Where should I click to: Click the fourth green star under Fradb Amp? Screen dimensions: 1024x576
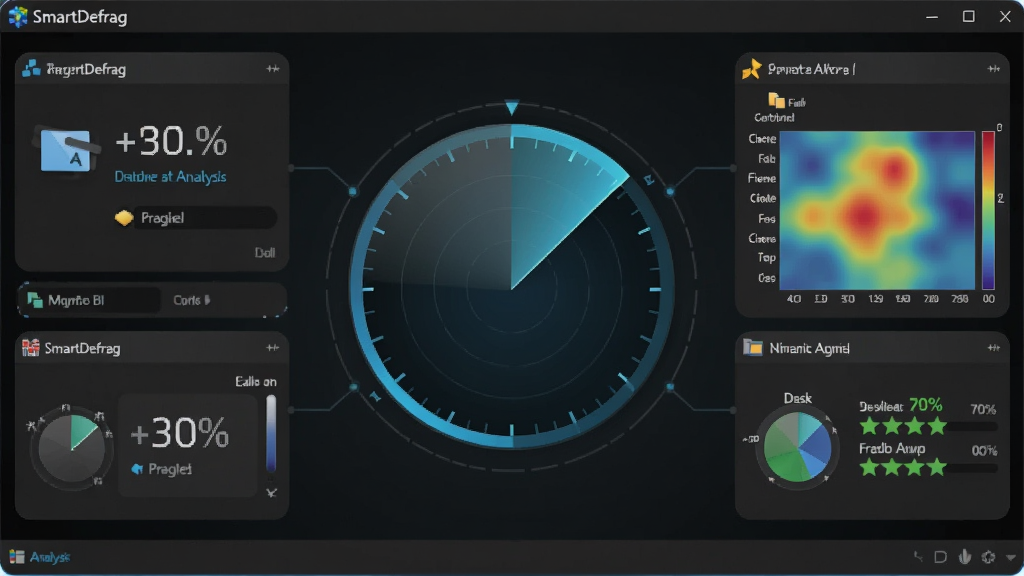[x=937, y=467]
